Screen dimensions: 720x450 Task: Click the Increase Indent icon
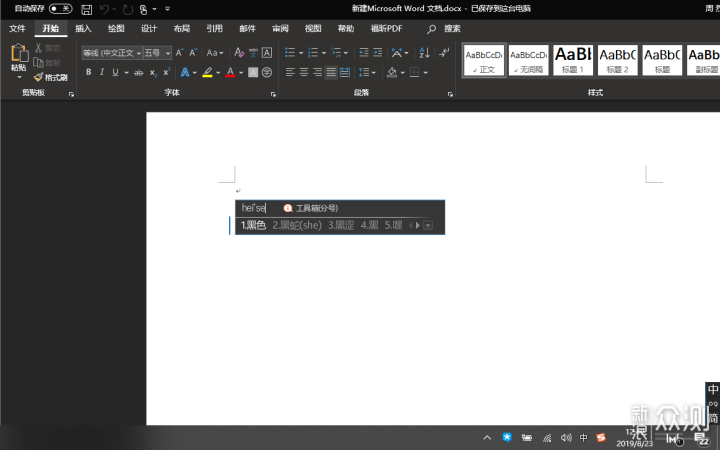point(377,52)
